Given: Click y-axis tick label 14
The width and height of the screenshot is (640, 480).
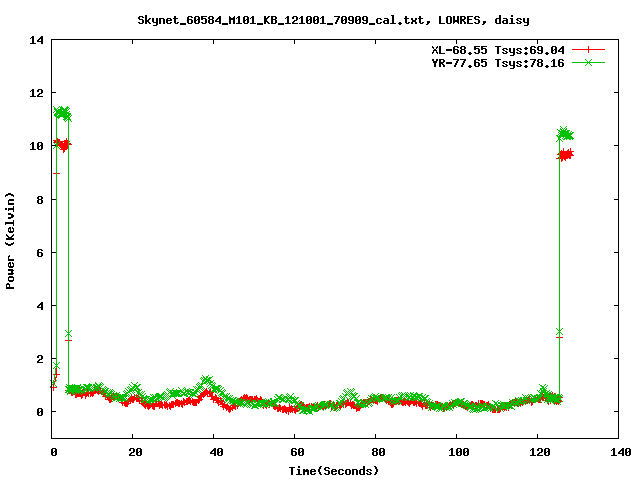Looking at the screenshot, I should point(36,40).
